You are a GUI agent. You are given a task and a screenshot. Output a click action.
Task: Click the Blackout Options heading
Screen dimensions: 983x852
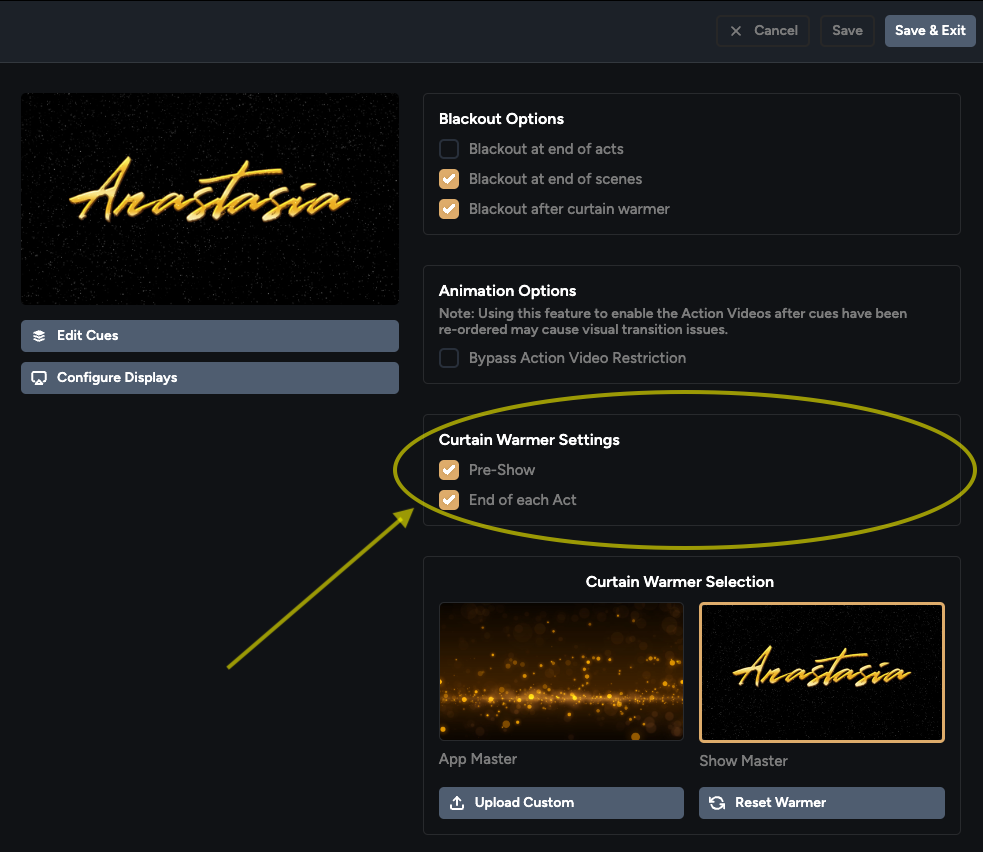pyautogui.click(x=502, y=119)
